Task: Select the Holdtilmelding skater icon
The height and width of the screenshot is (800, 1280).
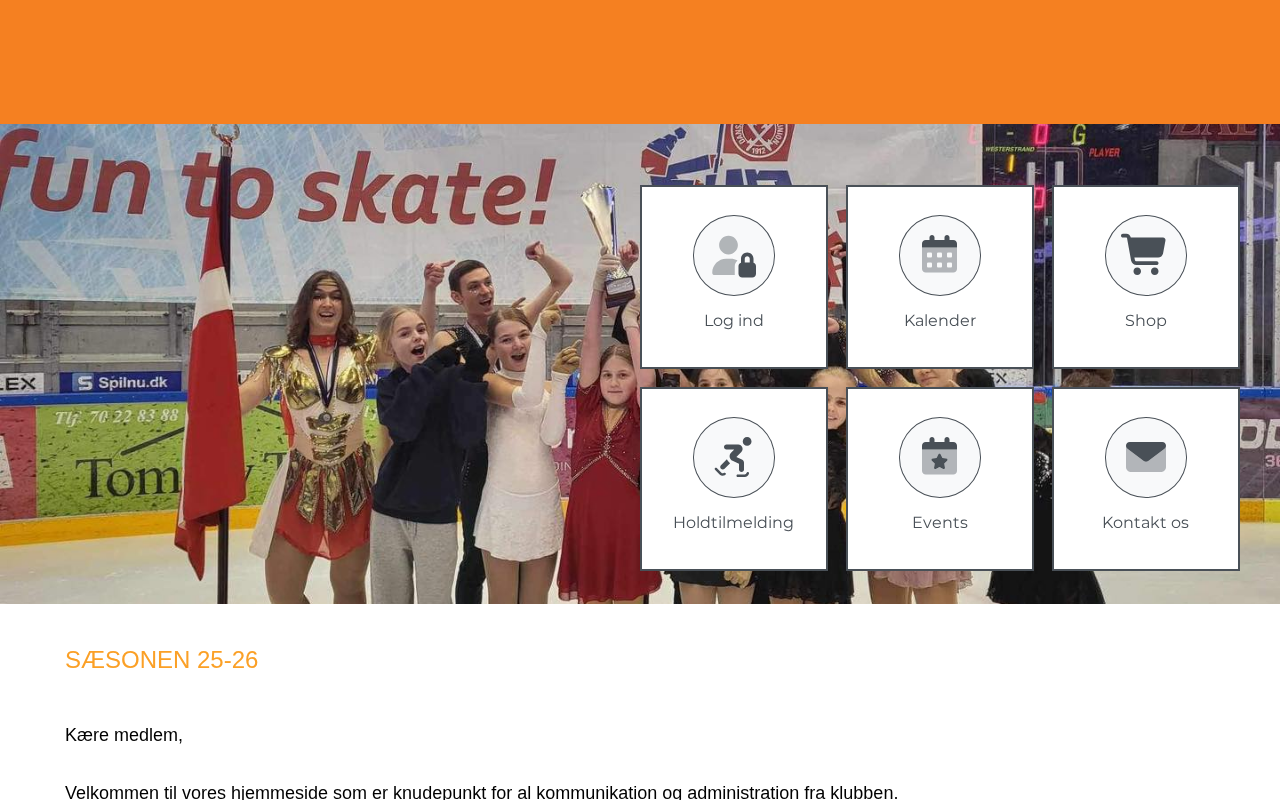Action: tap(734, 458)
